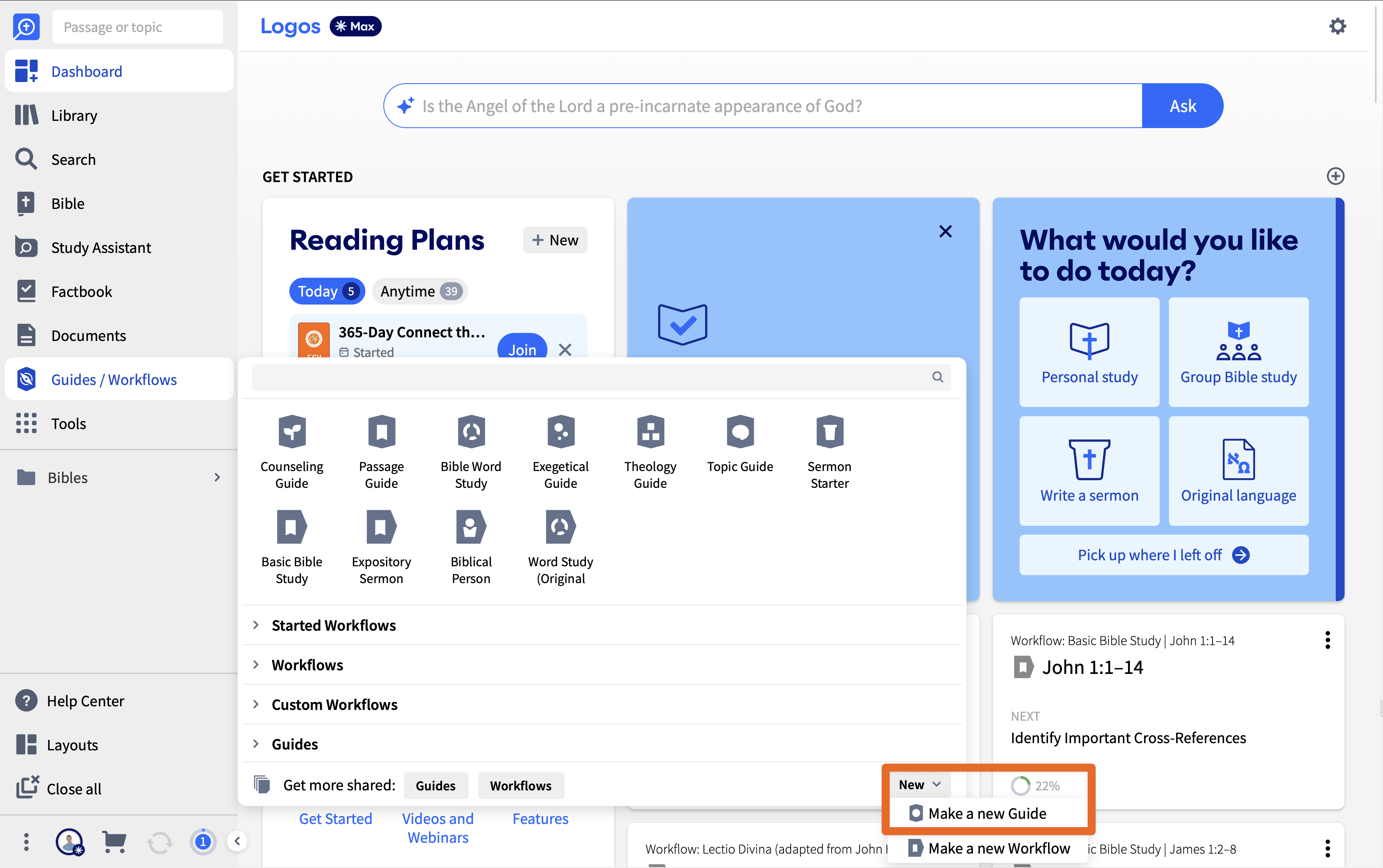
Task: Open Layouts
Action: (x=119, y=745)
